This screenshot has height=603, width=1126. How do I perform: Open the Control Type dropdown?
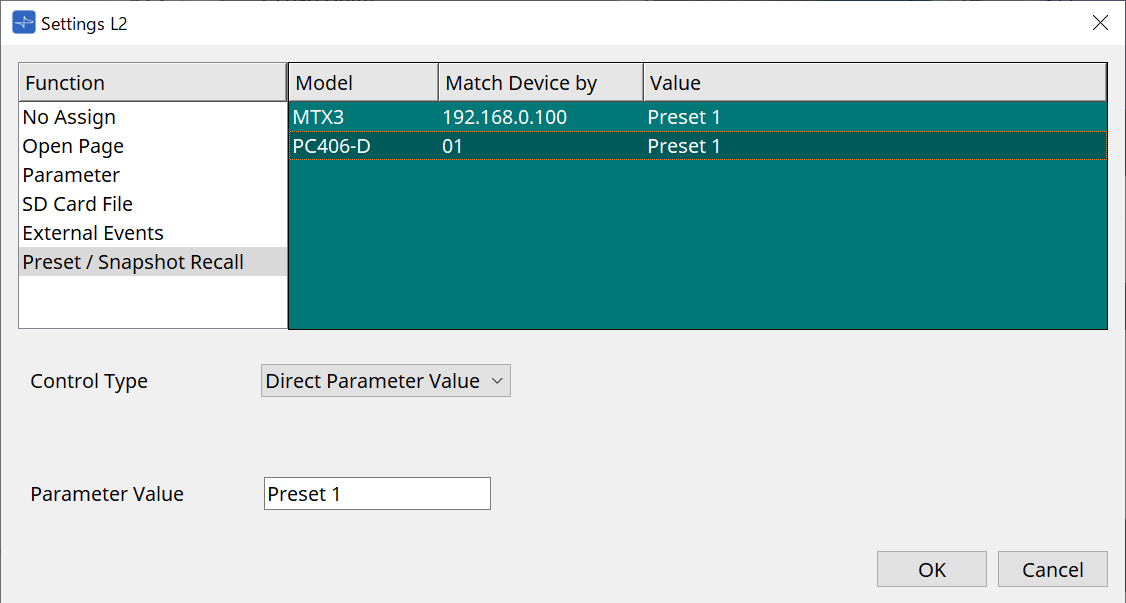385,381
